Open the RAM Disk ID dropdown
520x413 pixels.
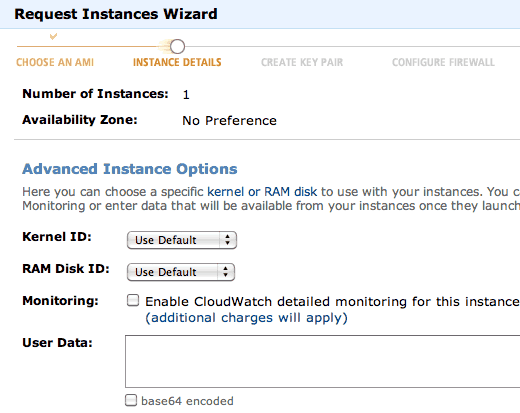[x=181, y=272]
